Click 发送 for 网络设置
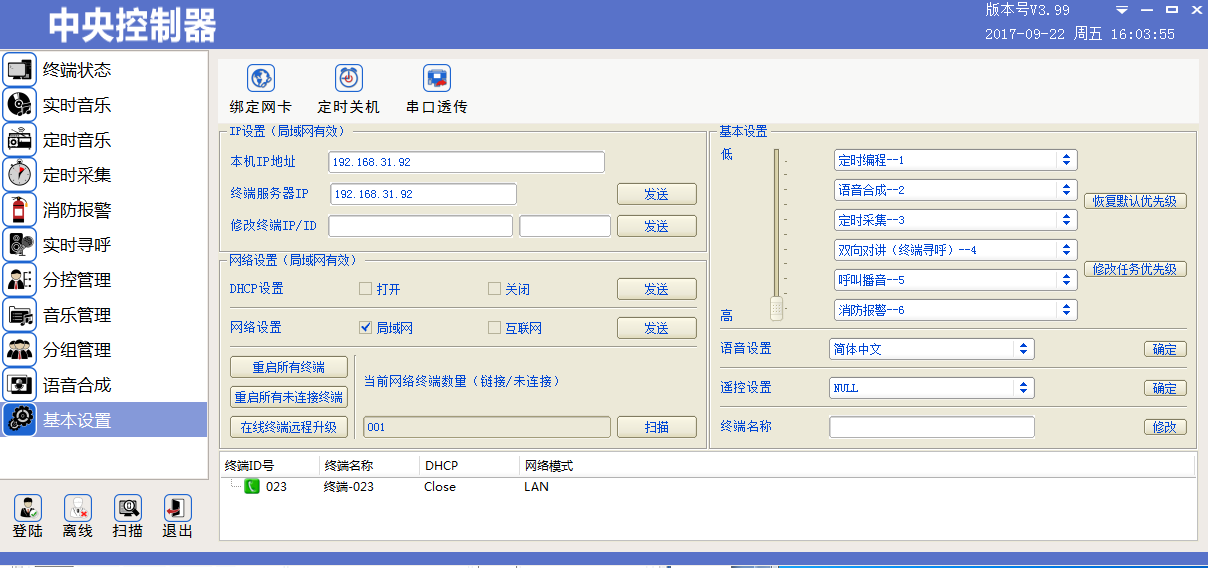This screenshot has height=568, width=1208. coord(656,328)
